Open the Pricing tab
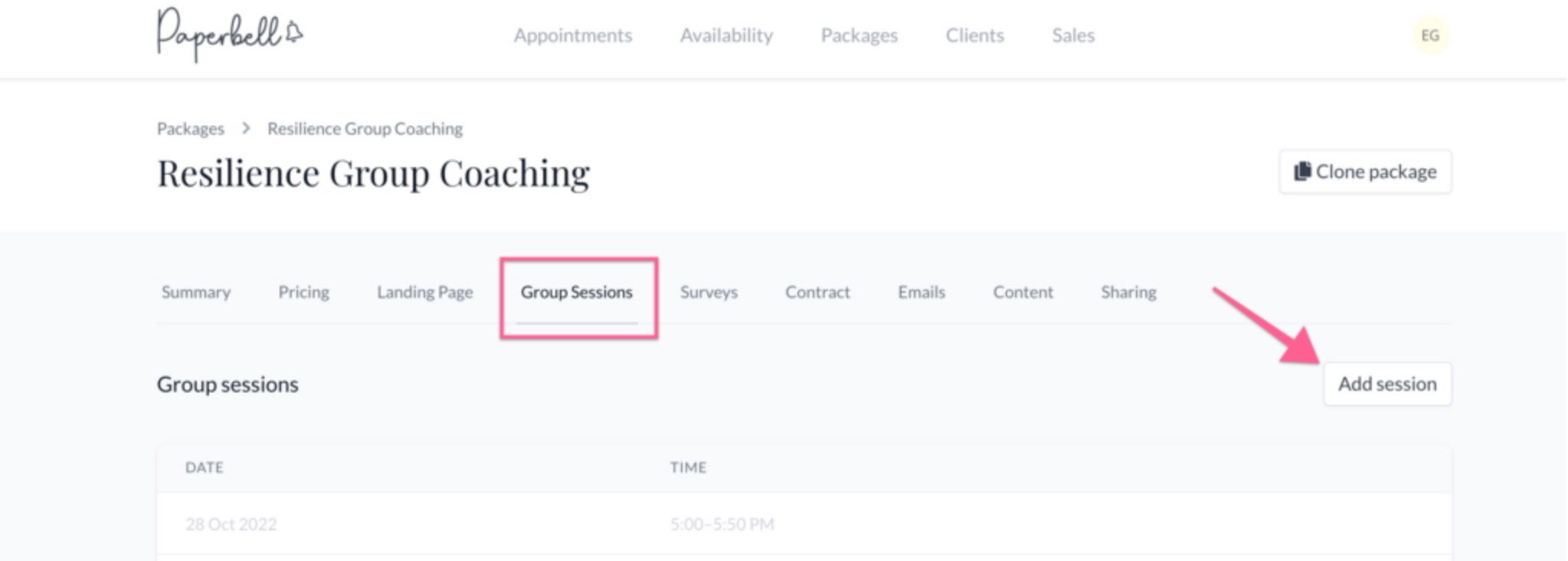Viewport: 1568px width, 561px height. coord(303,292)
